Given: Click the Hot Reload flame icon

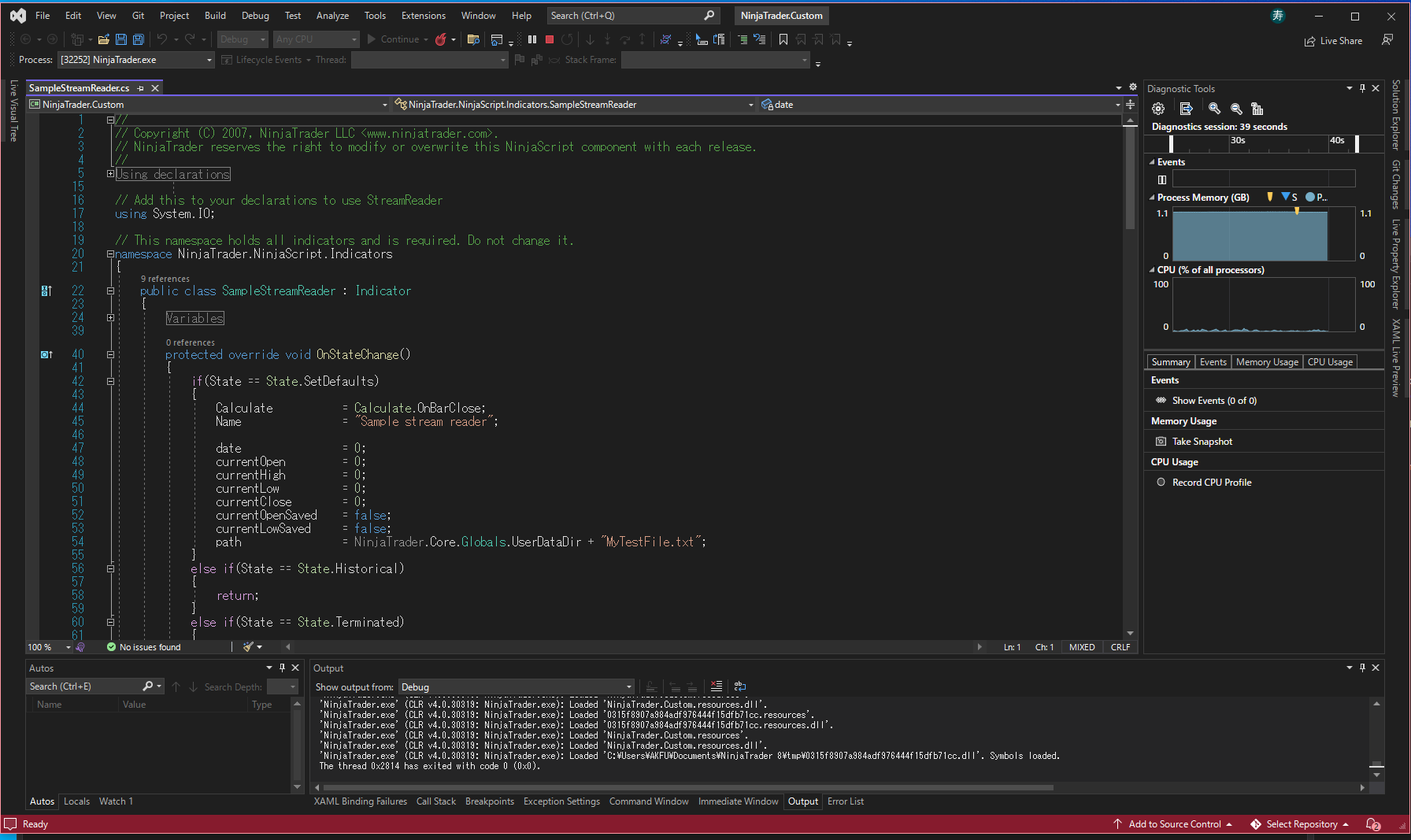Looking at the screenshot, I should [441, 39].
